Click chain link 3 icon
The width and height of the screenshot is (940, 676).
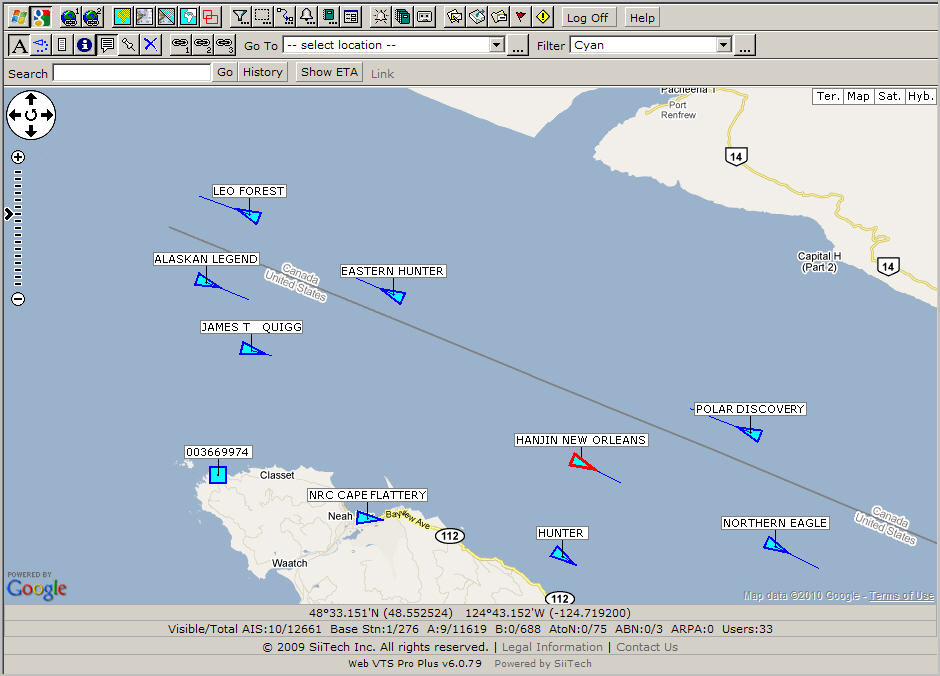225,45
